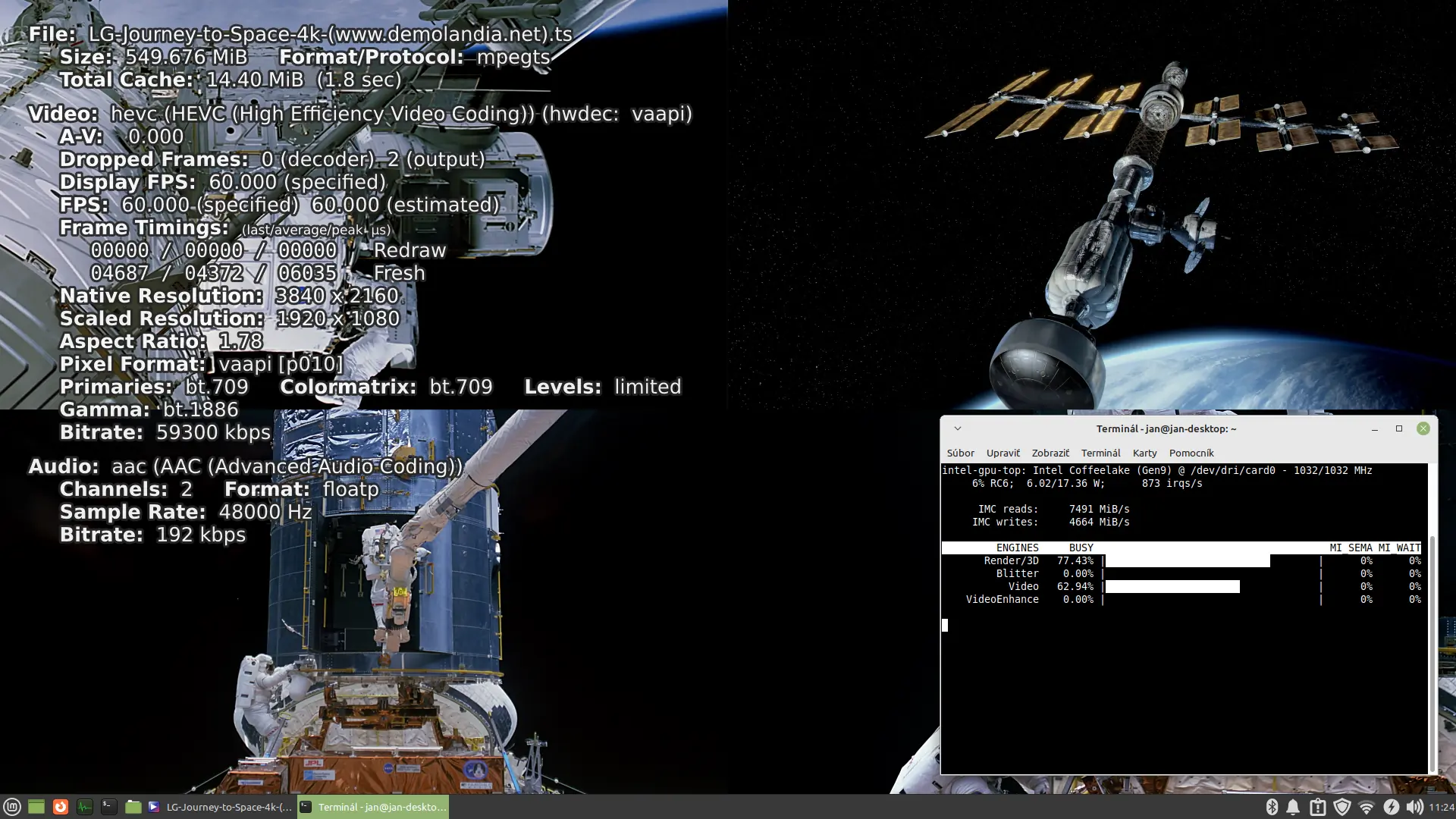Click the '62.94%' busy value
The height and width of the screenshot is (819, 1456).
coord(1075,586)
